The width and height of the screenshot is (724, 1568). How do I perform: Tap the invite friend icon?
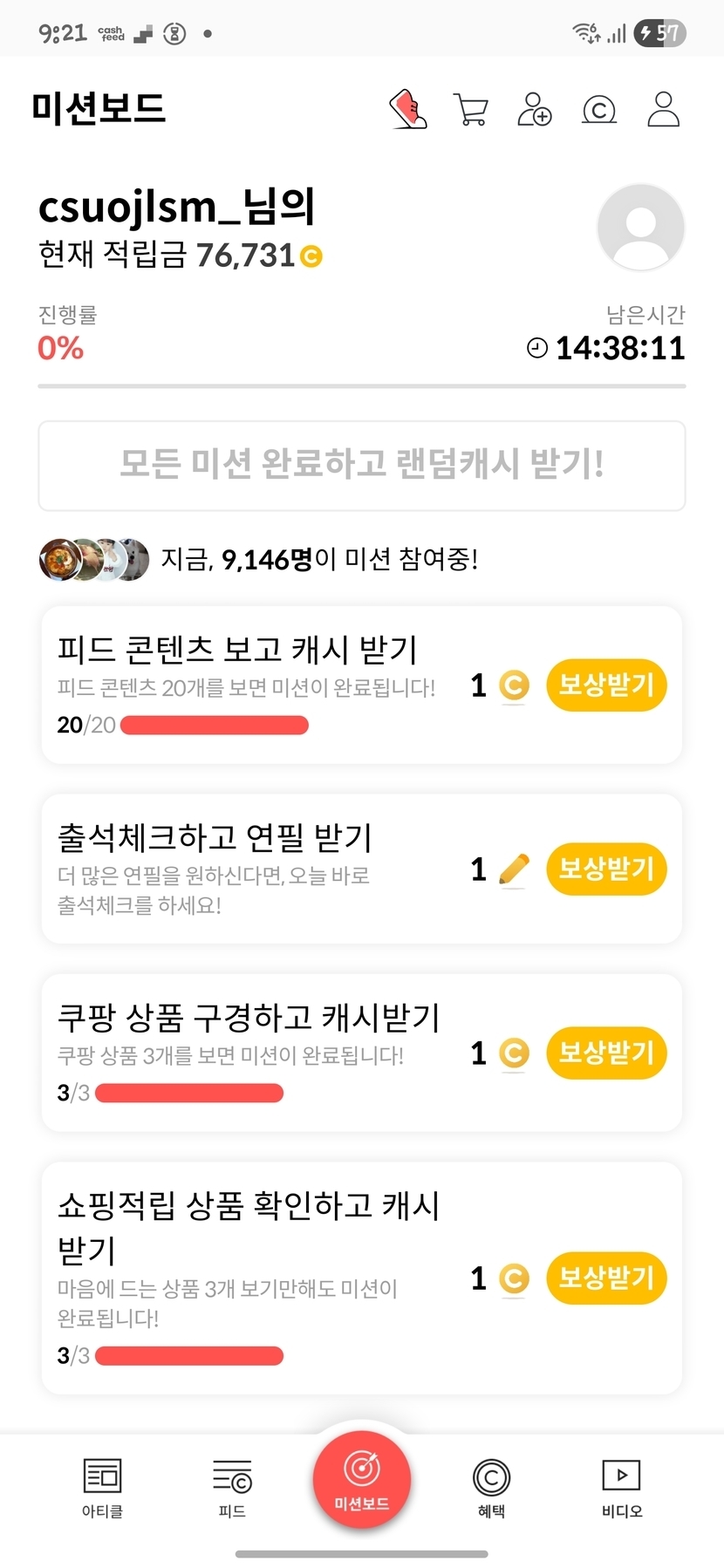[534, 110]
